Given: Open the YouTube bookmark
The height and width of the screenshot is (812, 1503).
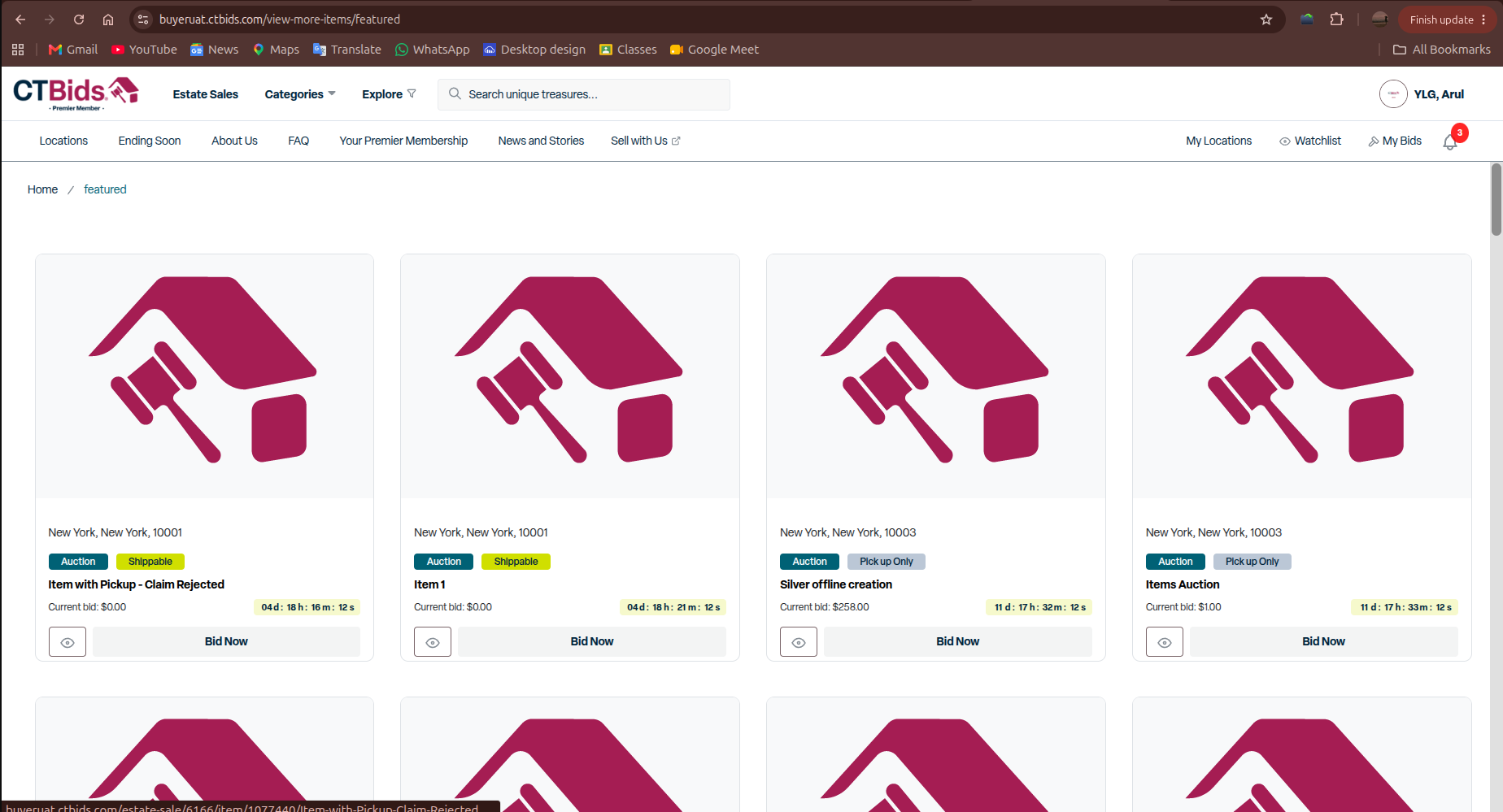Looking at the screenshot, I should point(144,50).
